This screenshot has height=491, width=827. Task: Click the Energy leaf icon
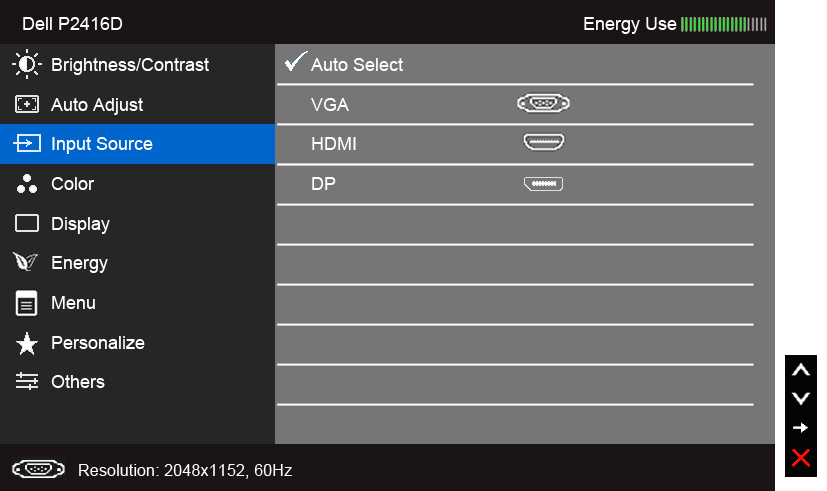[25, 262]
